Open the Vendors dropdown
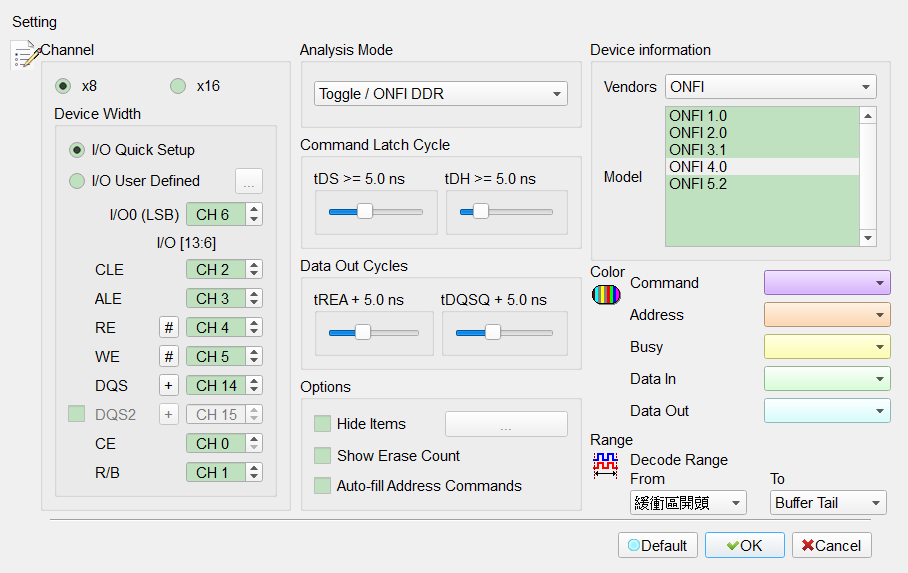Image resolution: width=908 pixels, height=573 pixels. click(x=770, y=87)
